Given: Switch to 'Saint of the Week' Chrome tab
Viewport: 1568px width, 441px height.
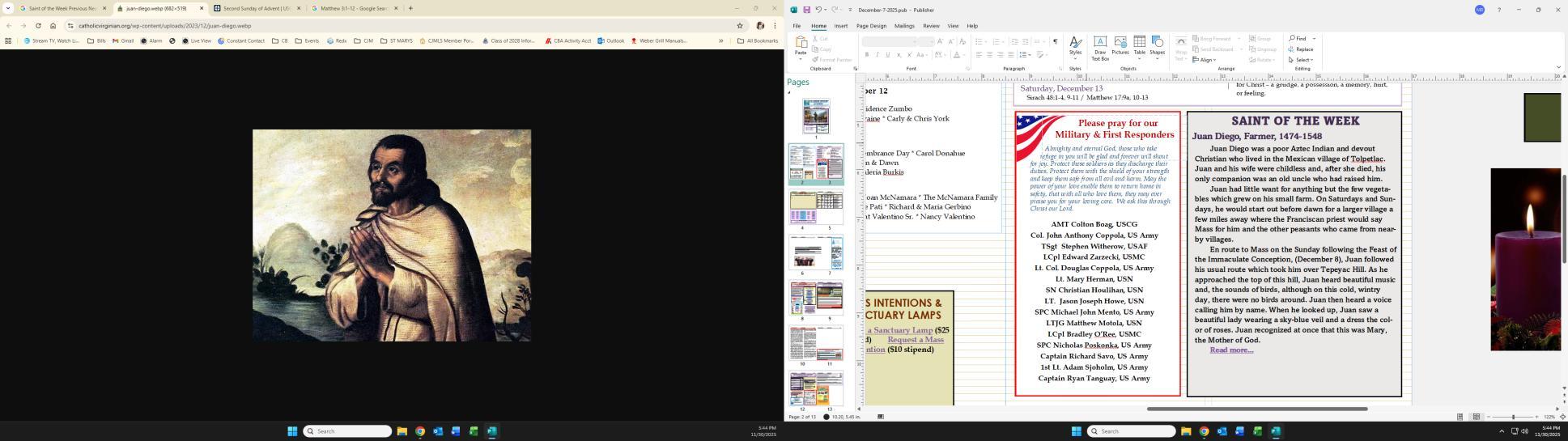Looking at the screenshot, I should [x=64, y=8].
